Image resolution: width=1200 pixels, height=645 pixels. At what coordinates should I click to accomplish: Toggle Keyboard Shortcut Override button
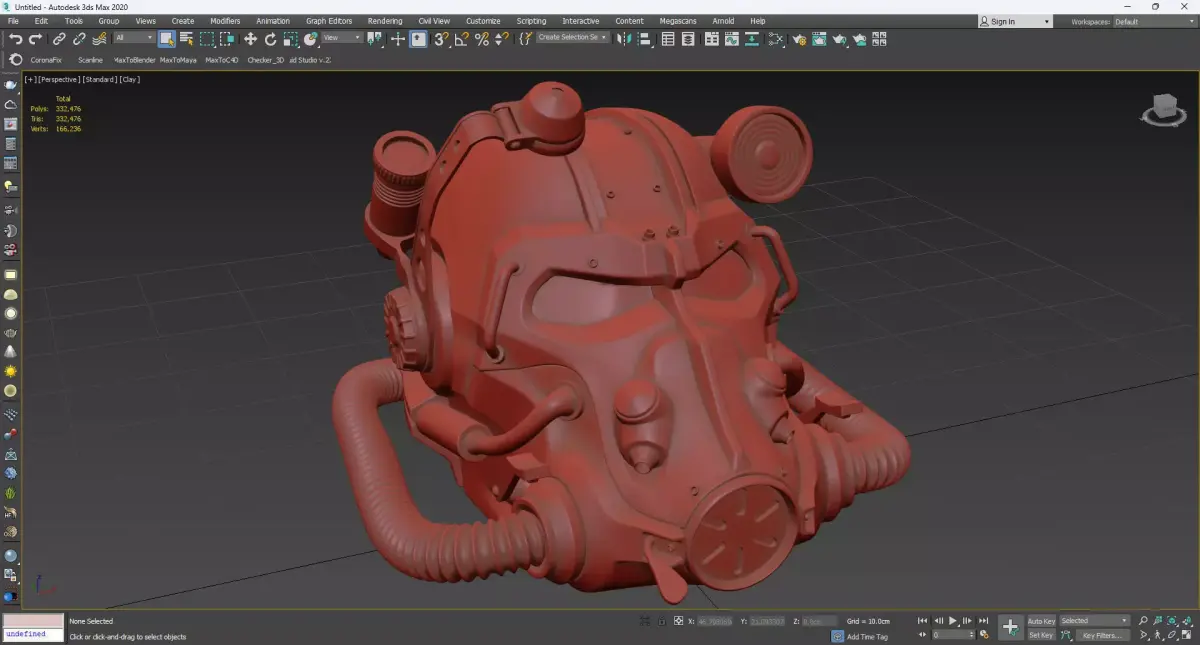[418, 39]
